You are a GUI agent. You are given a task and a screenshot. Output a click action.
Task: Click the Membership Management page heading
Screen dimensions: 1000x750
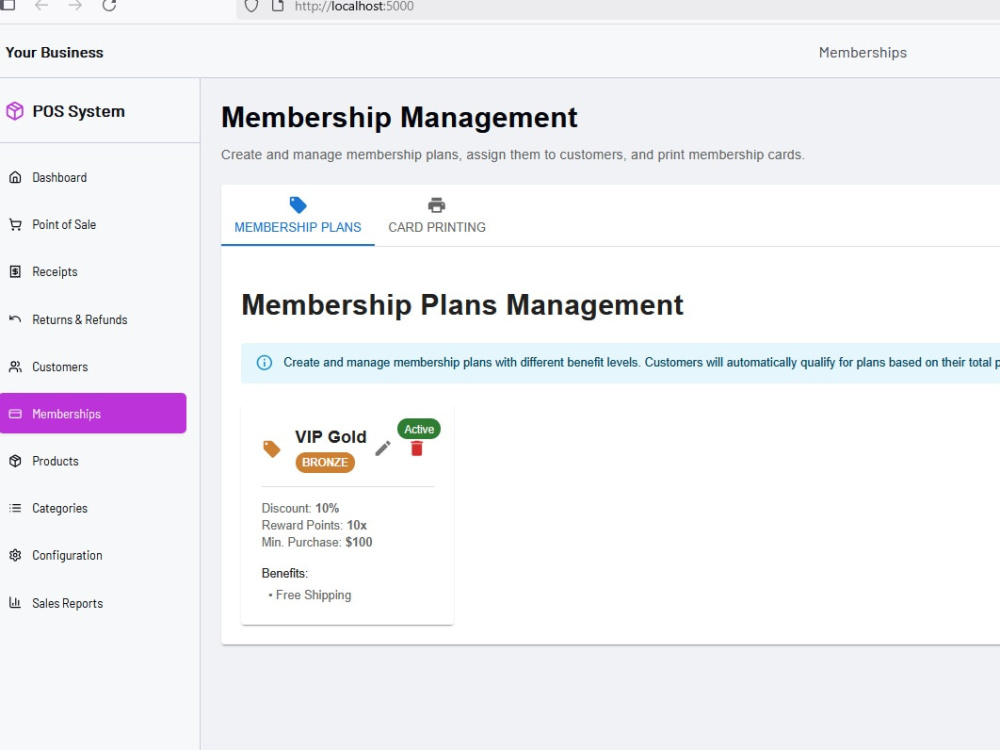399,117
